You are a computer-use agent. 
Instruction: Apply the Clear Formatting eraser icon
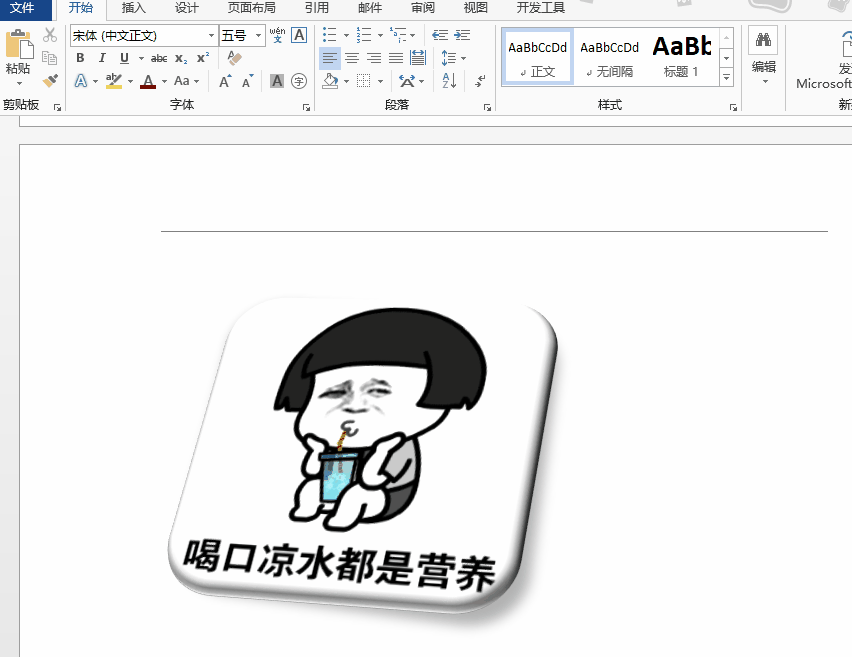pyautogui.click(x=234, y=58)
